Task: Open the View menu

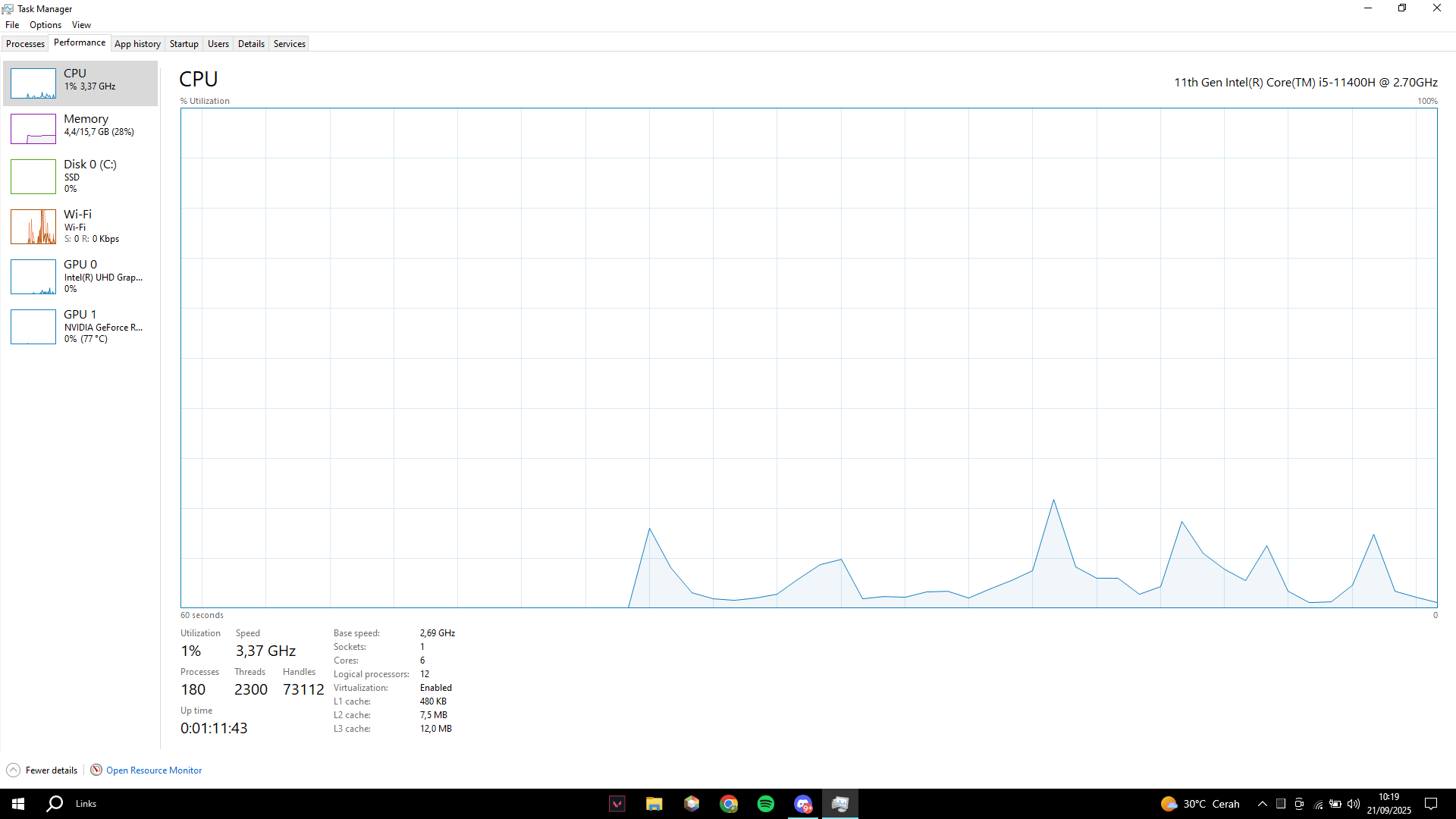Action: [81, 25]
